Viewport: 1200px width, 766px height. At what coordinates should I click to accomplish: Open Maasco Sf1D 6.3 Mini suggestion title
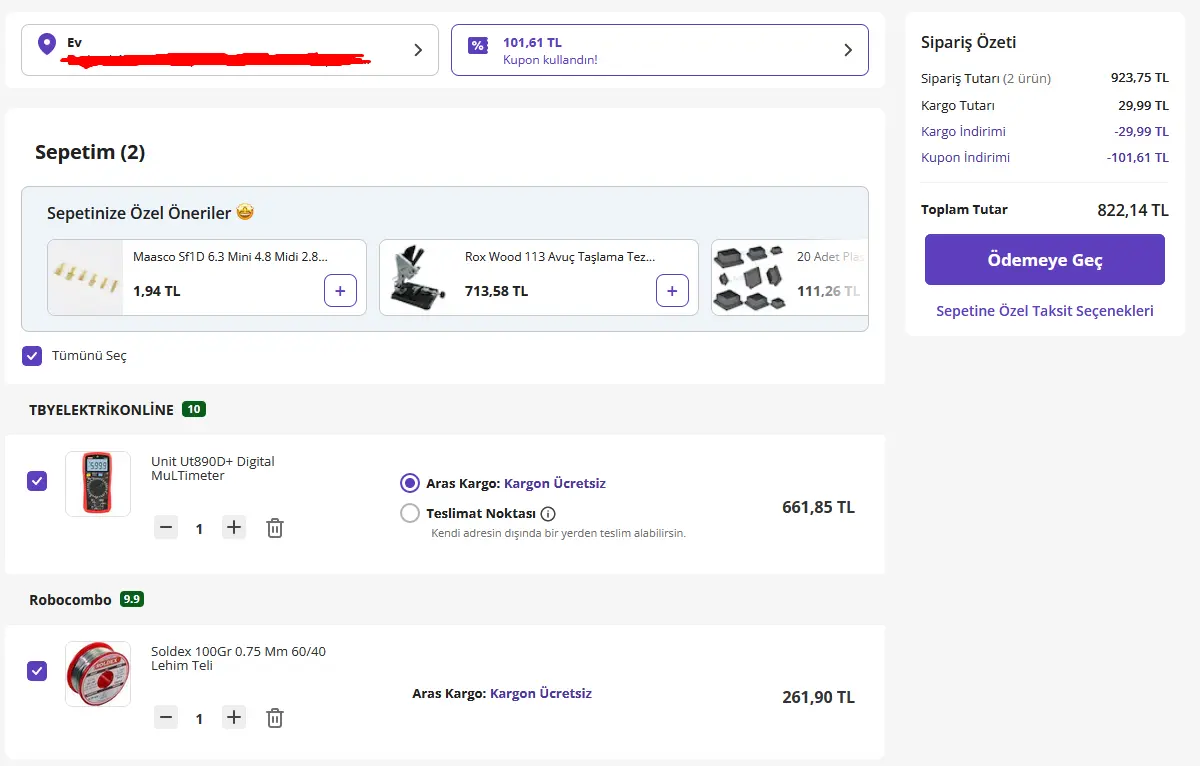pyautogui.click(x=230, y=257)
